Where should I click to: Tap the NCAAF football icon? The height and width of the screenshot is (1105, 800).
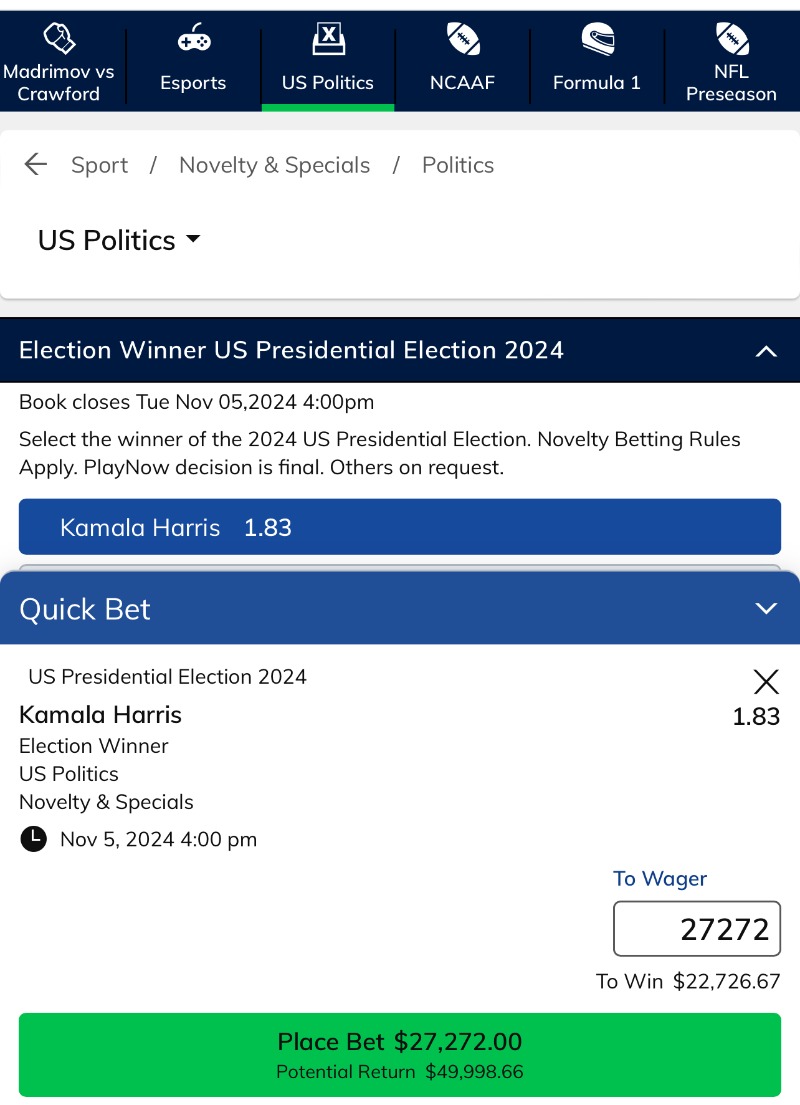click(462, 39)
